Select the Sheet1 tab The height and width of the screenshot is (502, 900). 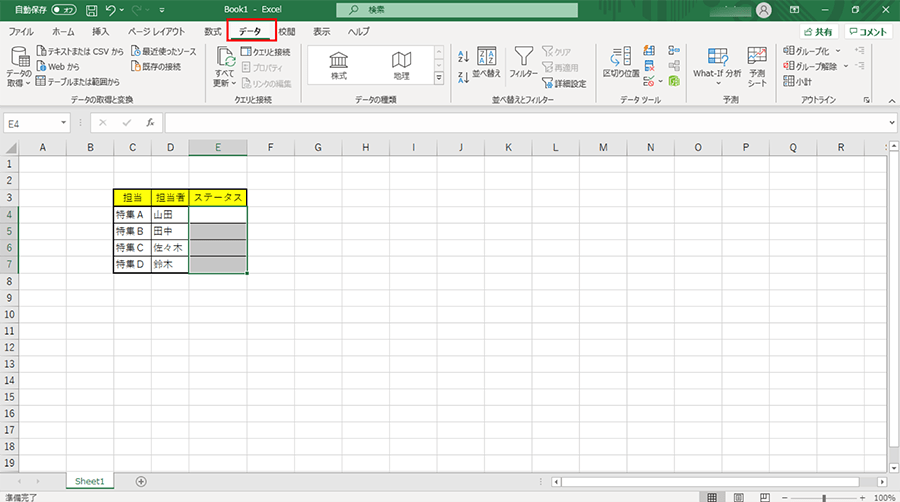coord(90,481)
